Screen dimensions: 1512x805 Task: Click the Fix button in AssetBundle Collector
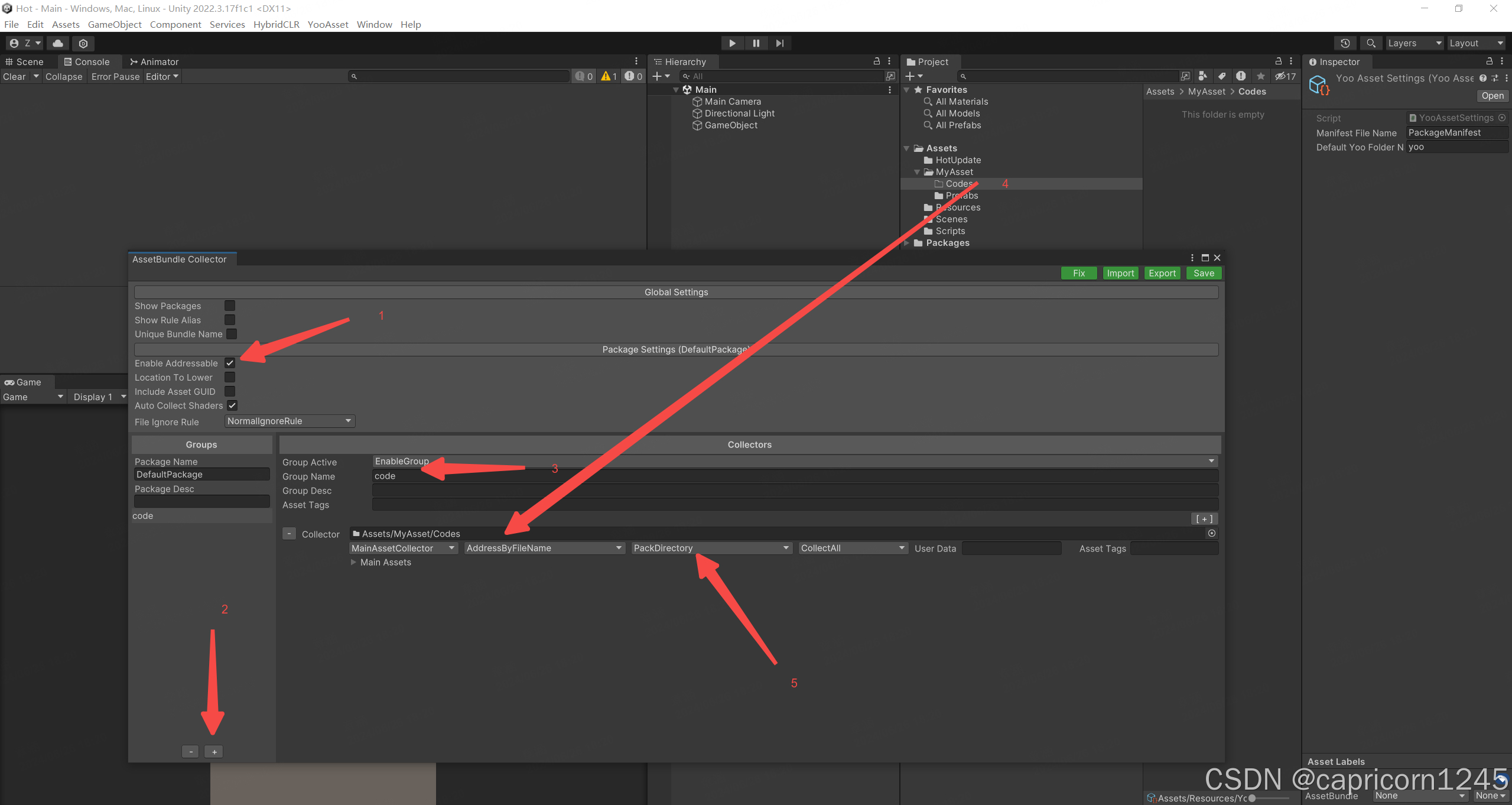[1078, 272]
